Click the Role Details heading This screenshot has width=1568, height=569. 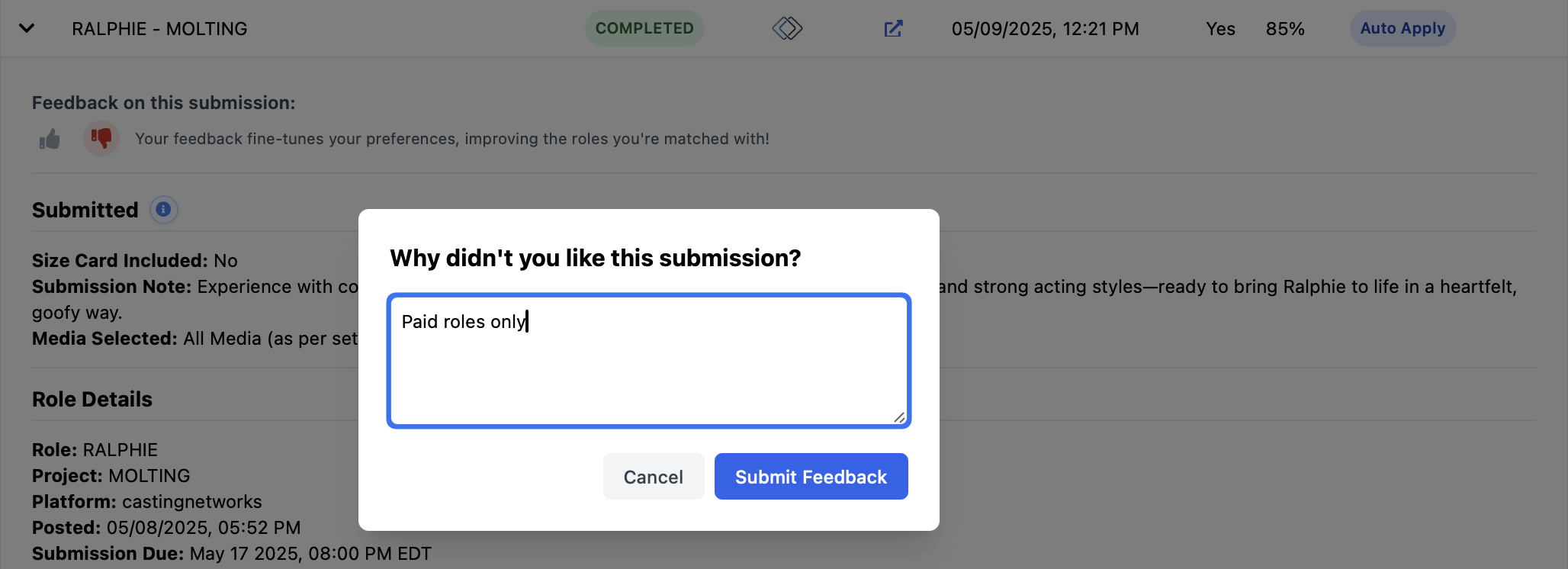(x=92, y=399)
